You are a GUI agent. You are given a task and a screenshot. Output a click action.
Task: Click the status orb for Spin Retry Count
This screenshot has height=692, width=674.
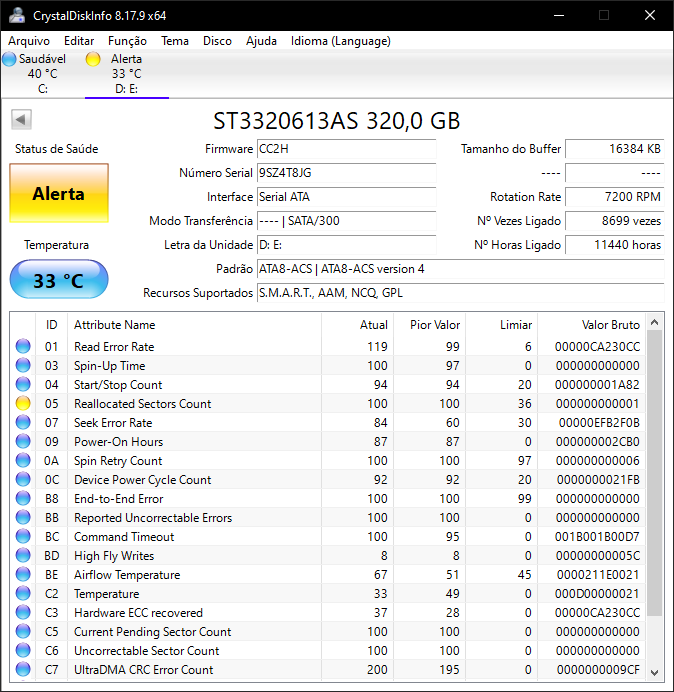click(x=23, y=460)
